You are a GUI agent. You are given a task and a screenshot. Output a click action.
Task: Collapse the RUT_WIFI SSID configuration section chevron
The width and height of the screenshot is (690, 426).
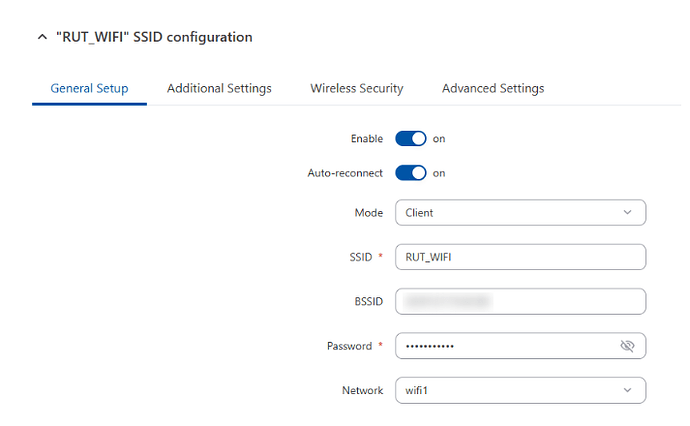tap(41, 37)
